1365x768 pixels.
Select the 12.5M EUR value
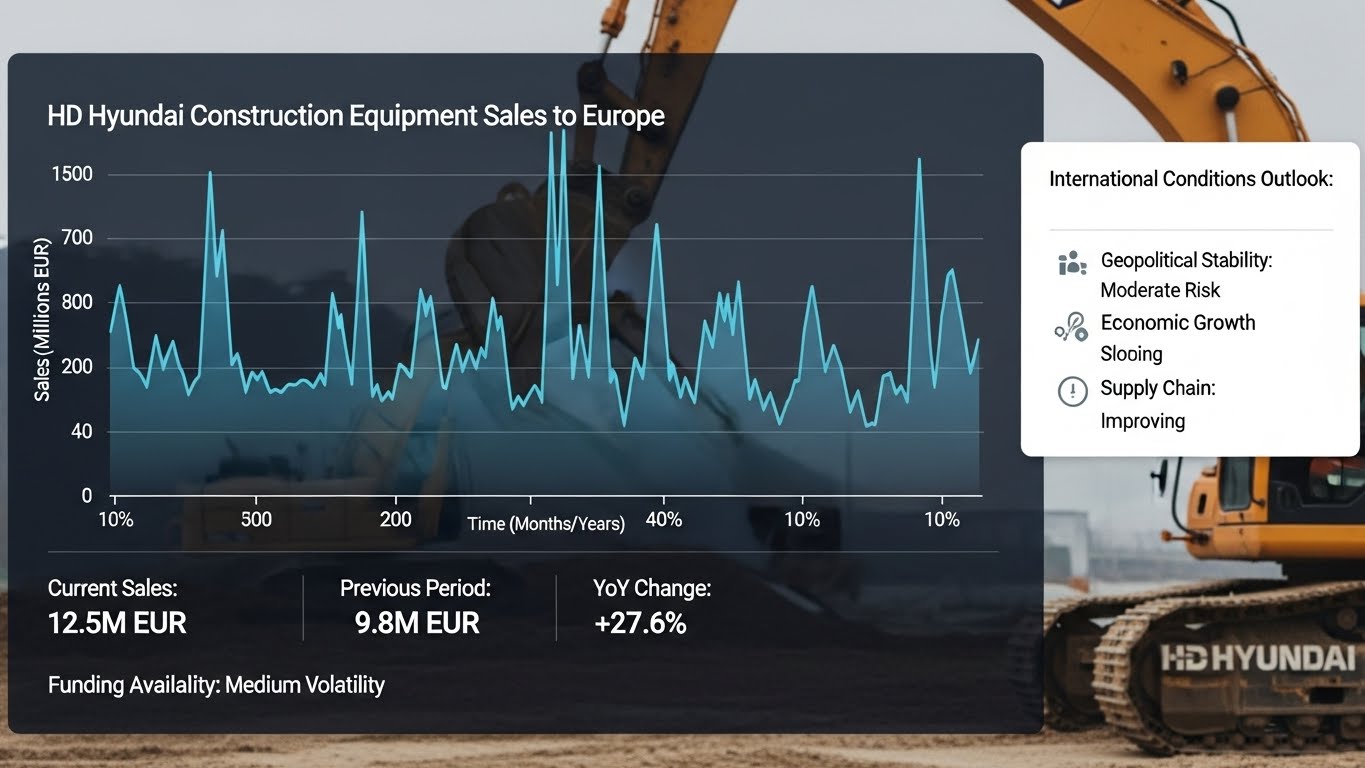click(x=117, y=623)
